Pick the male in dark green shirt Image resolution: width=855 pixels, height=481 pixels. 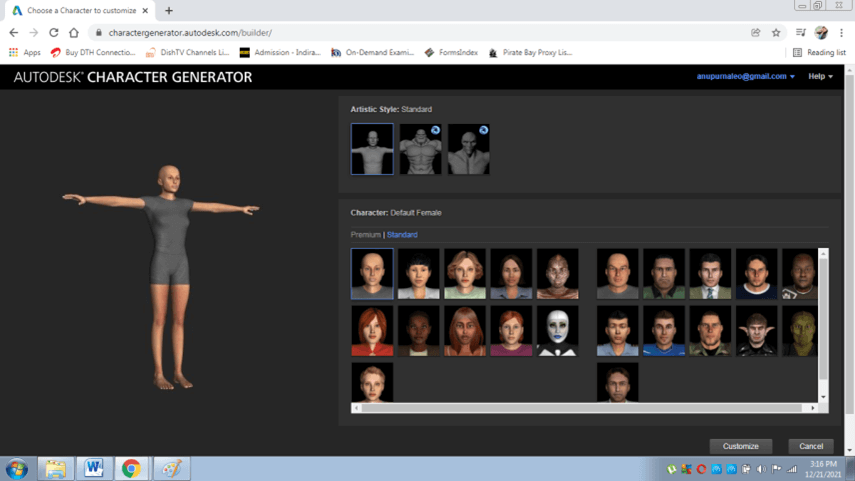coord(664,274)
